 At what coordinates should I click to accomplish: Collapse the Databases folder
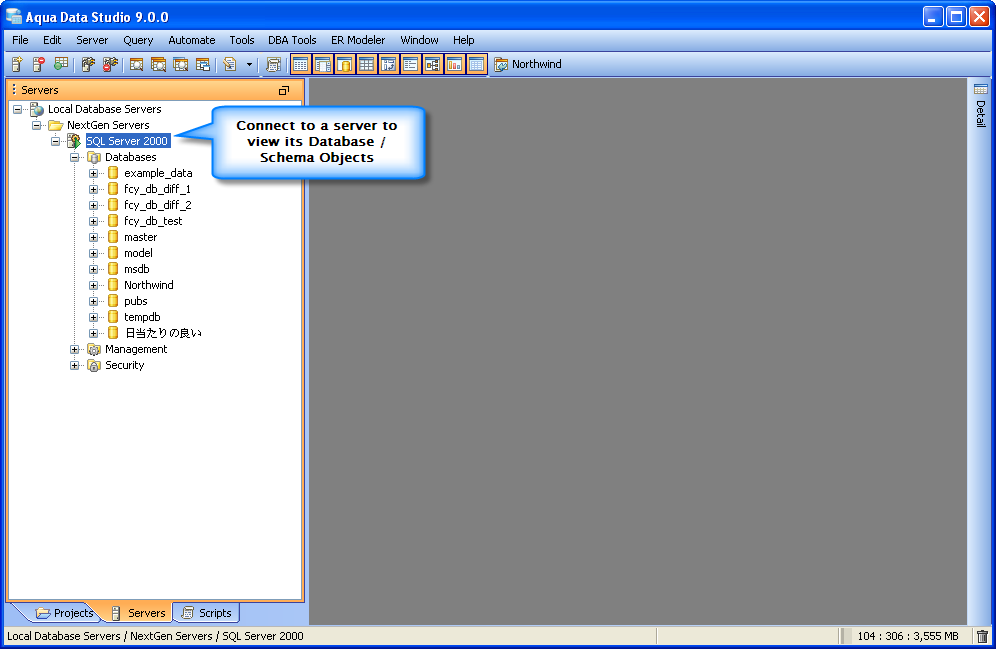point(74,157)
